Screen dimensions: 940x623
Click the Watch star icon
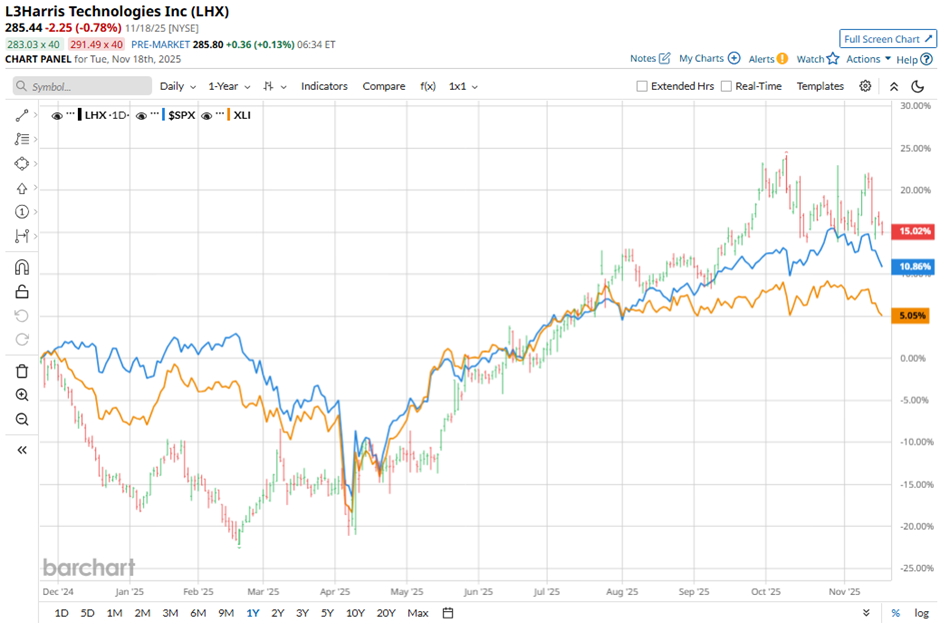coord(833,58)
